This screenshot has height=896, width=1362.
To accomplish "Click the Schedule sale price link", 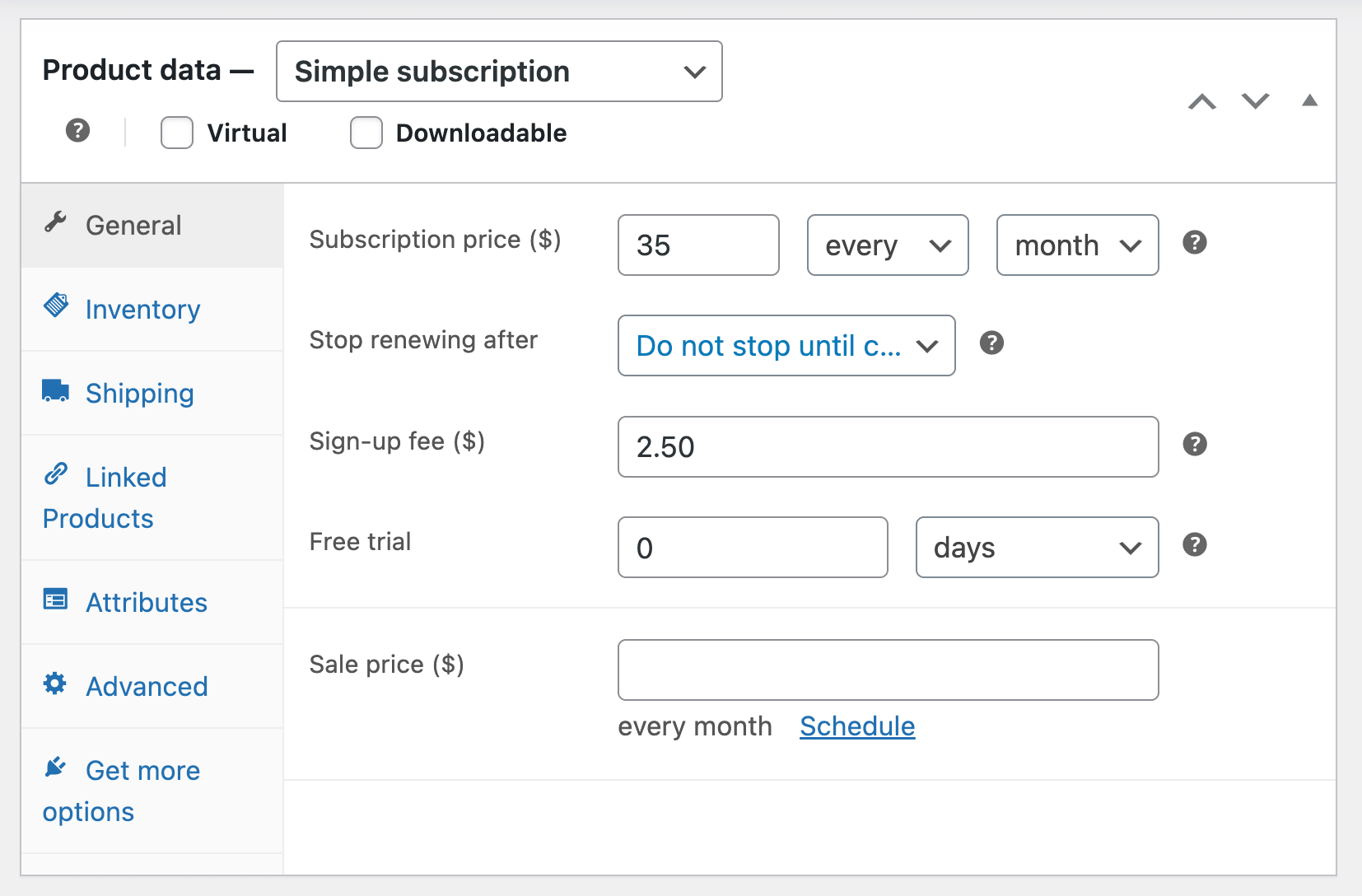I will (856, 726).
